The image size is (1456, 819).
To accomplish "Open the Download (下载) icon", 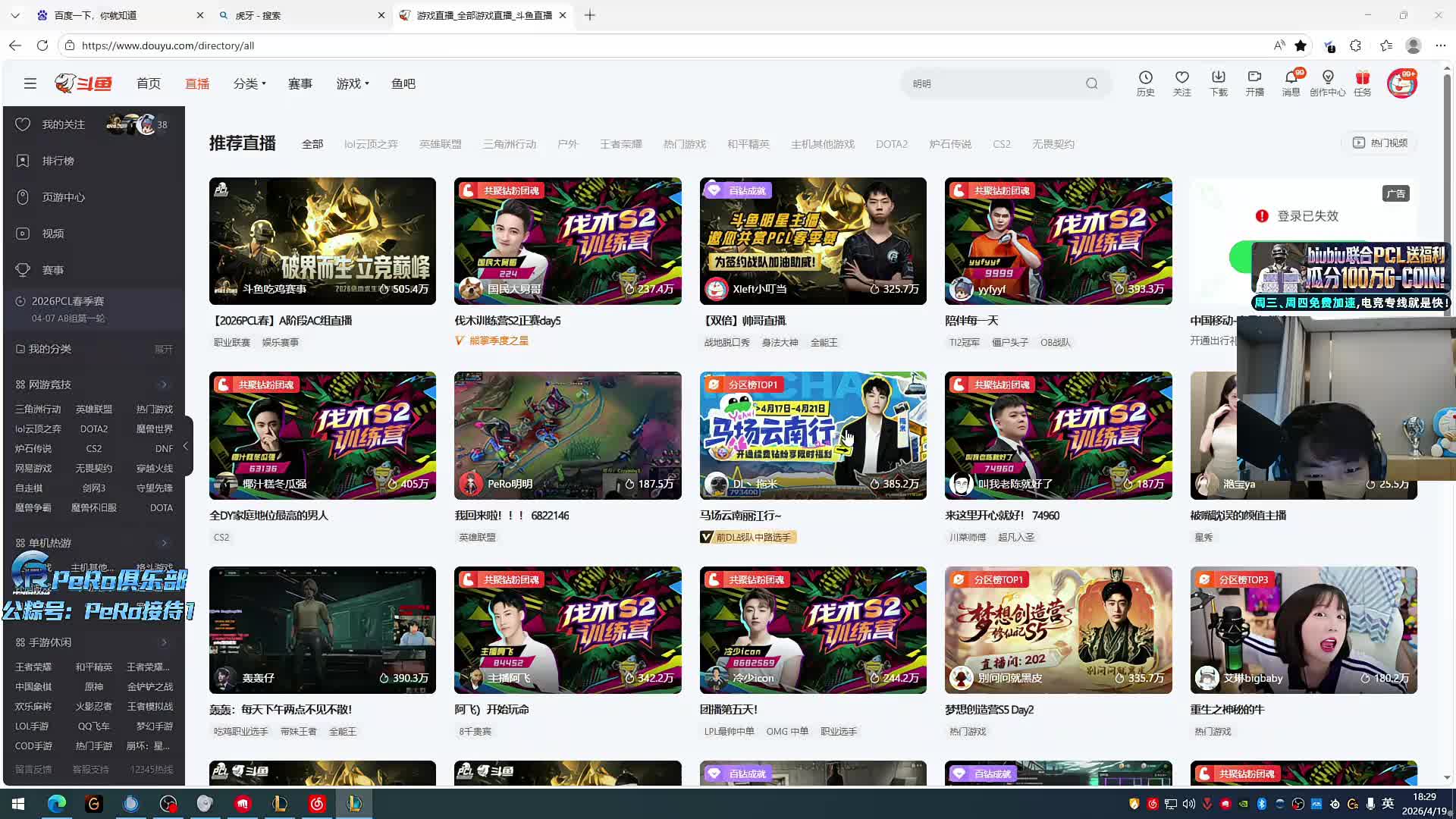I will pyautogui.click(x=1218, y=78).
